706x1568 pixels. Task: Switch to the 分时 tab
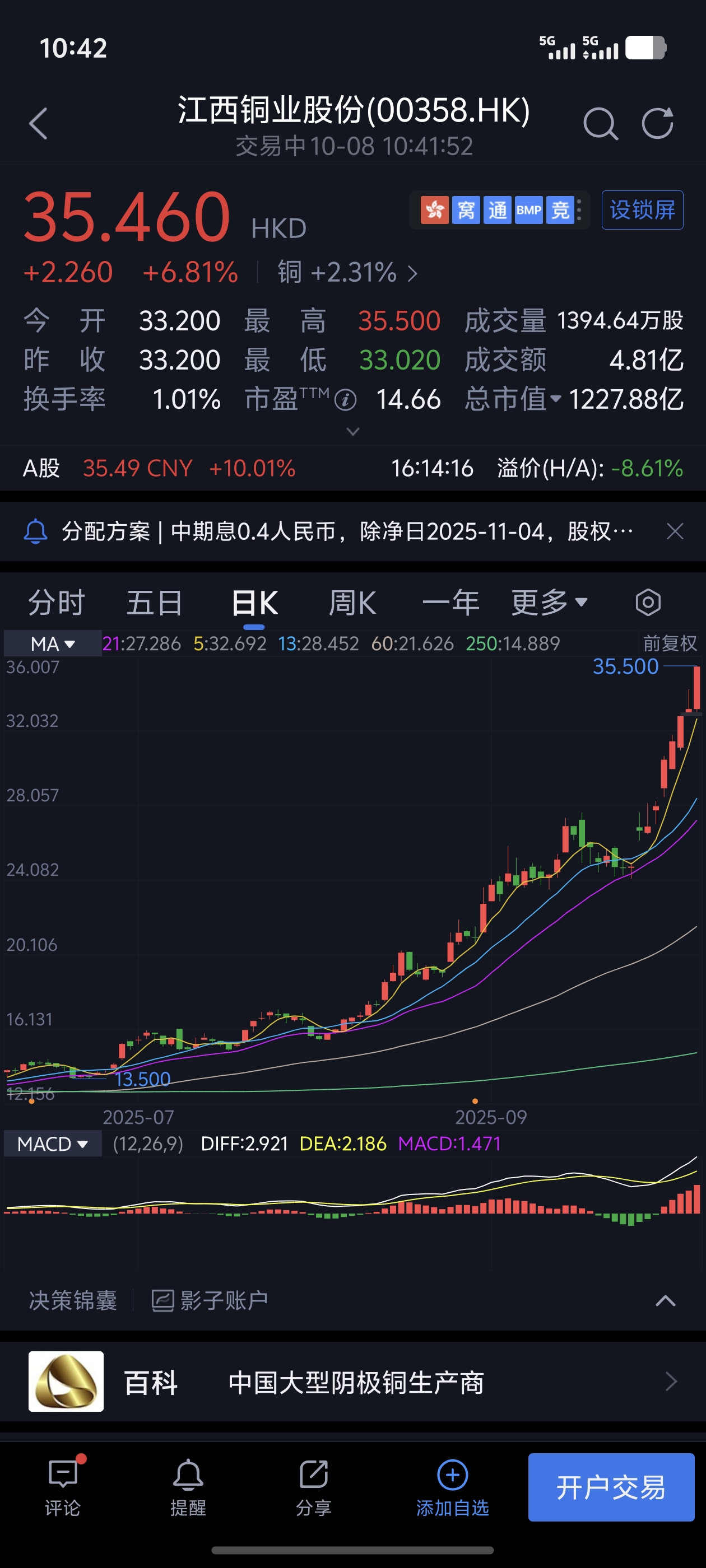click(x=57, y=603)
